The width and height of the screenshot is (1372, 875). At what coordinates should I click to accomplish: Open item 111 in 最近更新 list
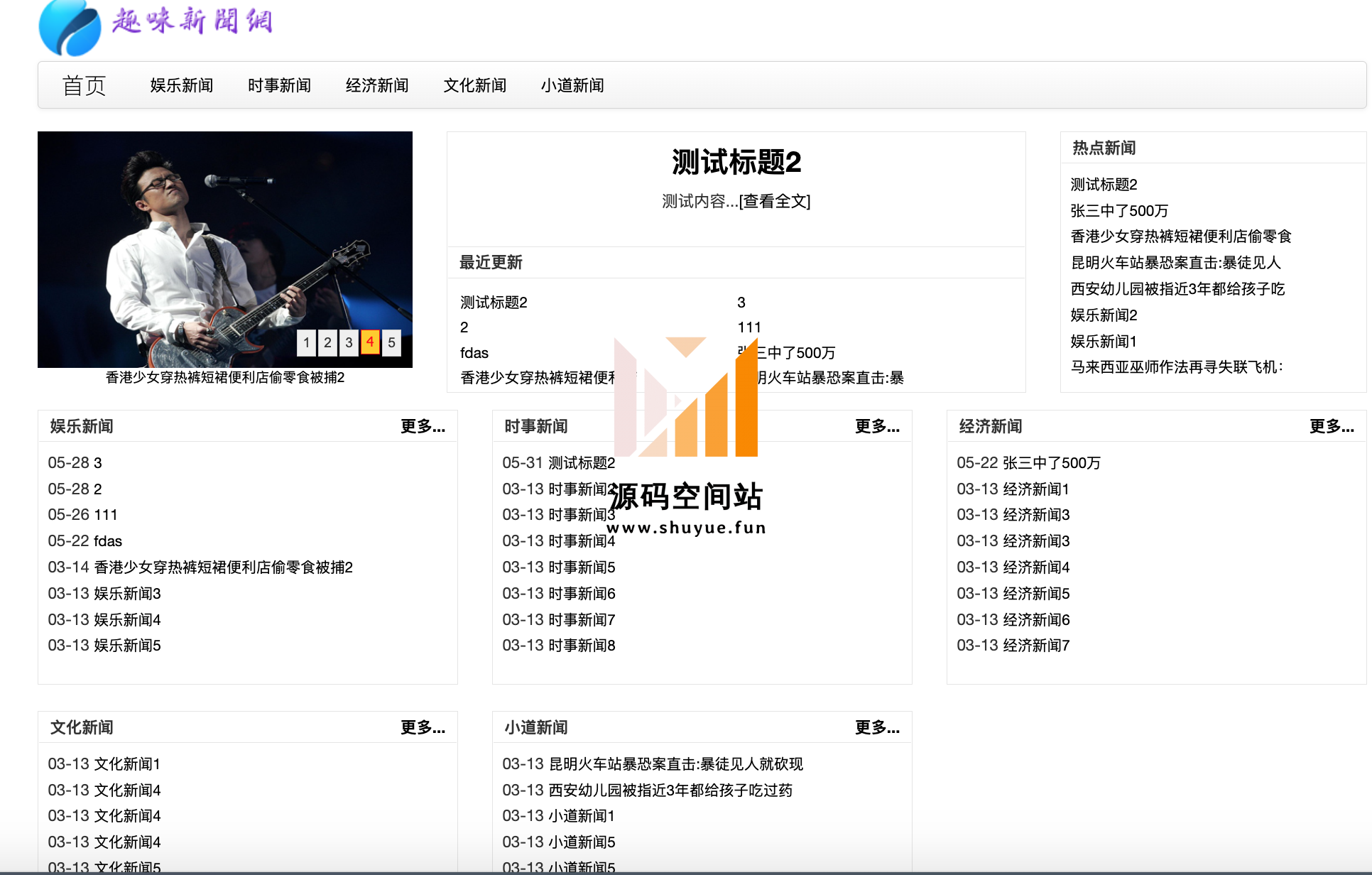click(749, 327)
